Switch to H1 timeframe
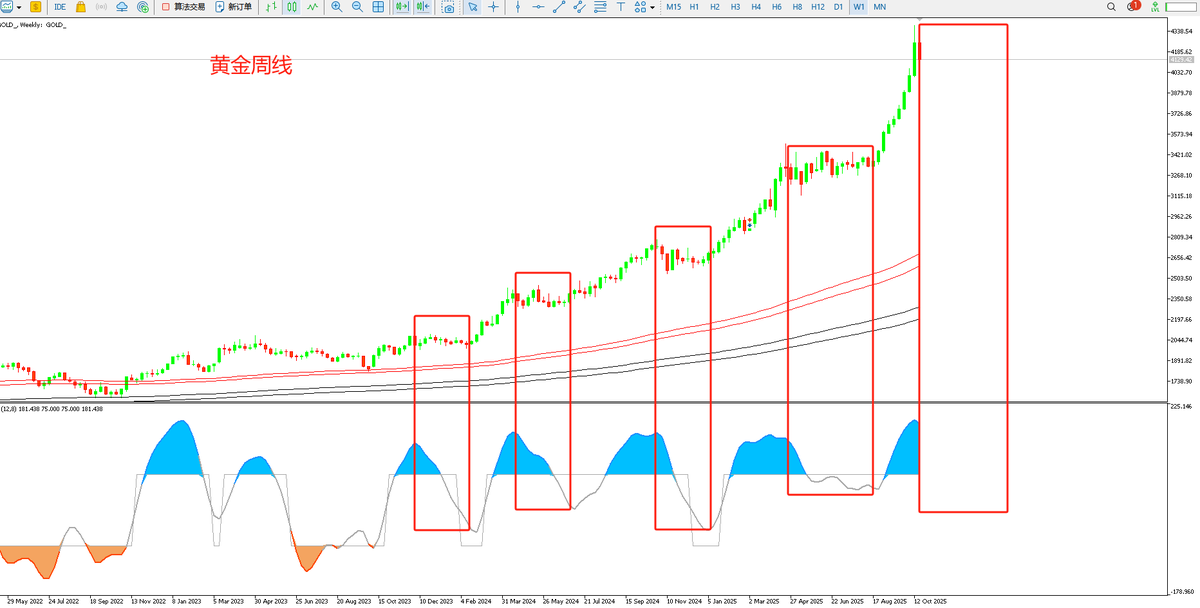The image size is (1200, 608). click(x=694, y=7)
